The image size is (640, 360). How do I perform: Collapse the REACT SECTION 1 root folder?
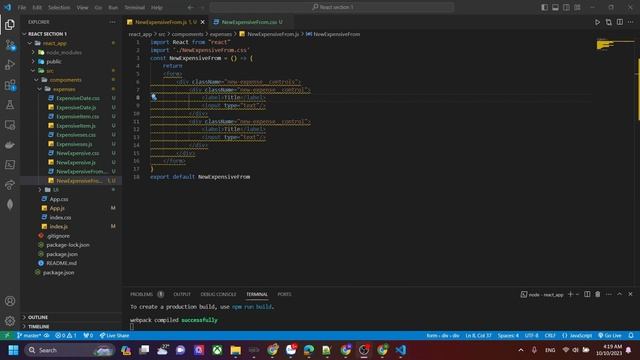[x=24, y=34]
